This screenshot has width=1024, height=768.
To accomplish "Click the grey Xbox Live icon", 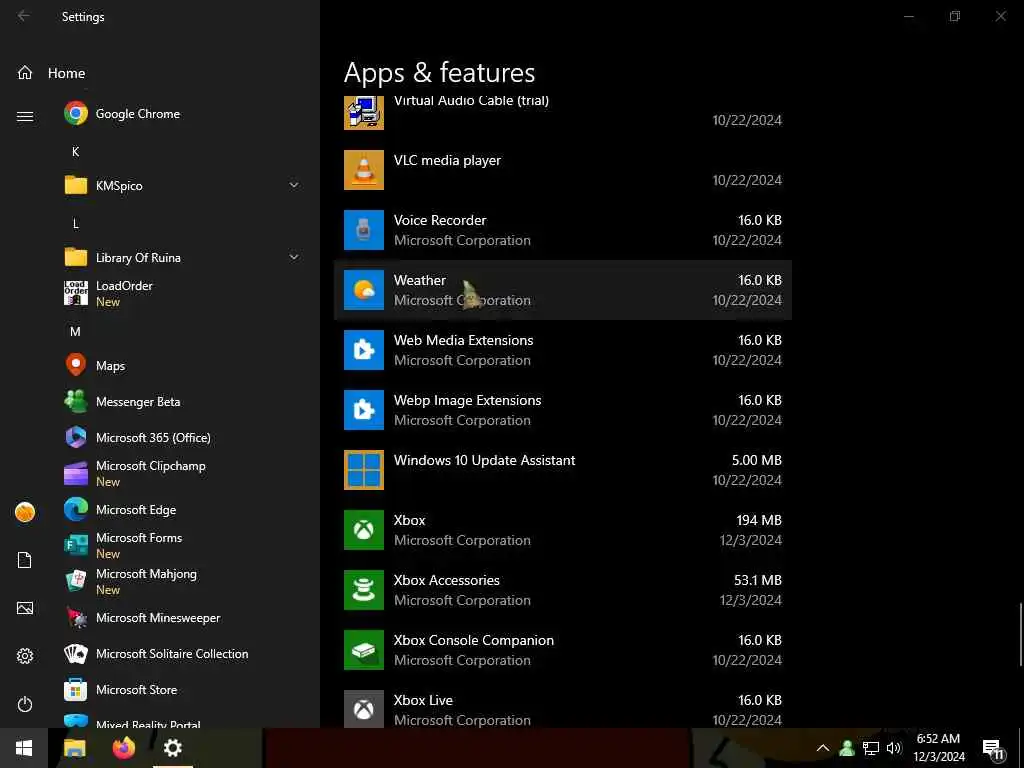I will tap(364, 709).
